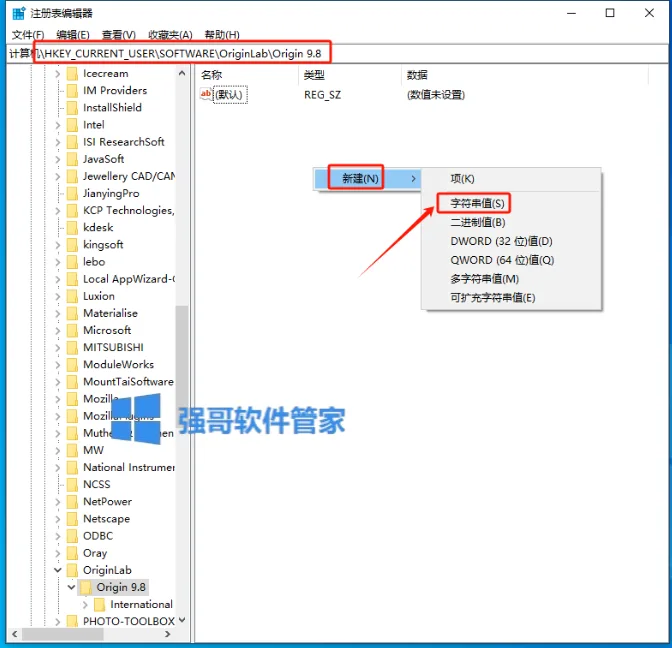Viewport: 672px width, 648px height.
Task: Click the MW folder icon
Action: (72, 450)
